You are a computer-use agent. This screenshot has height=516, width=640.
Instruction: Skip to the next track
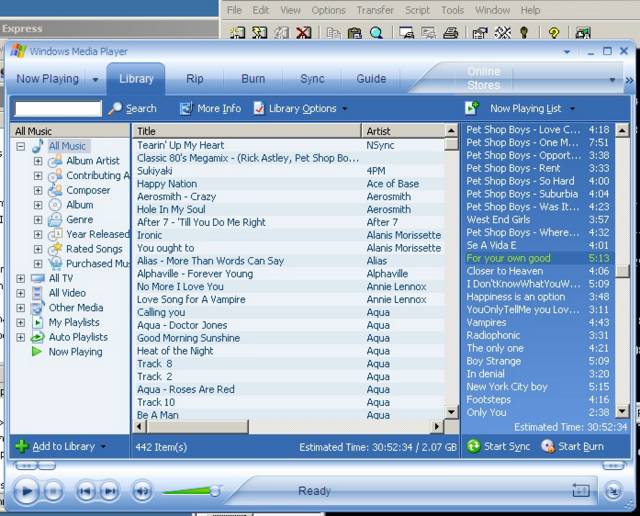click(109, 491)
